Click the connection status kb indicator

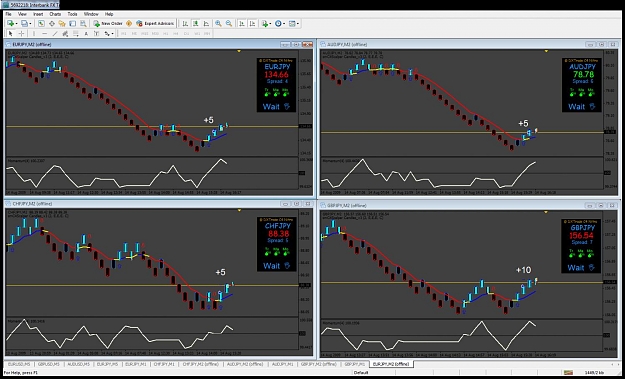click(x=595, y=373)
